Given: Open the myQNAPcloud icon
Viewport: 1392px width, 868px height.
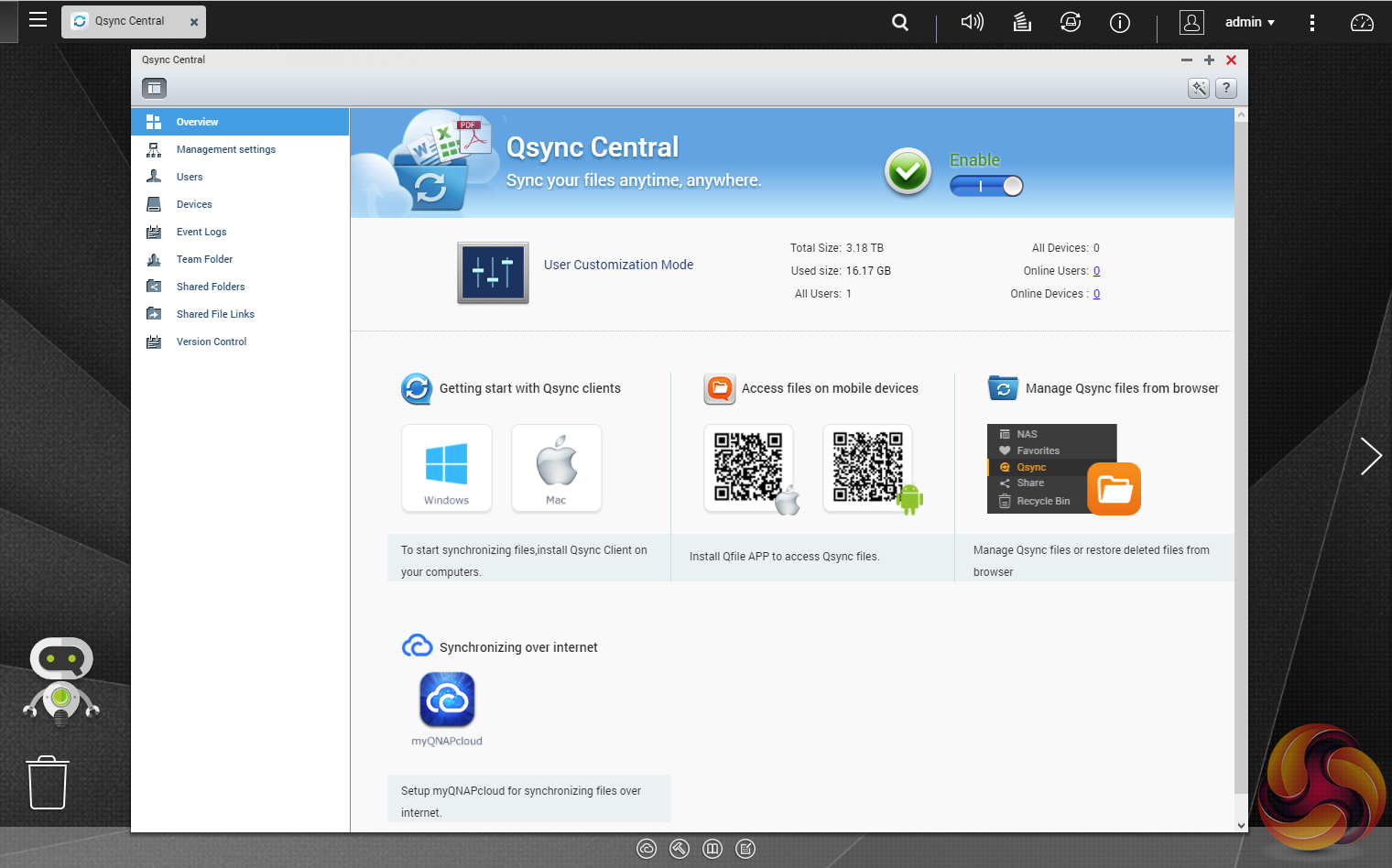Looking at the screenshot, I should click(447, 700).
